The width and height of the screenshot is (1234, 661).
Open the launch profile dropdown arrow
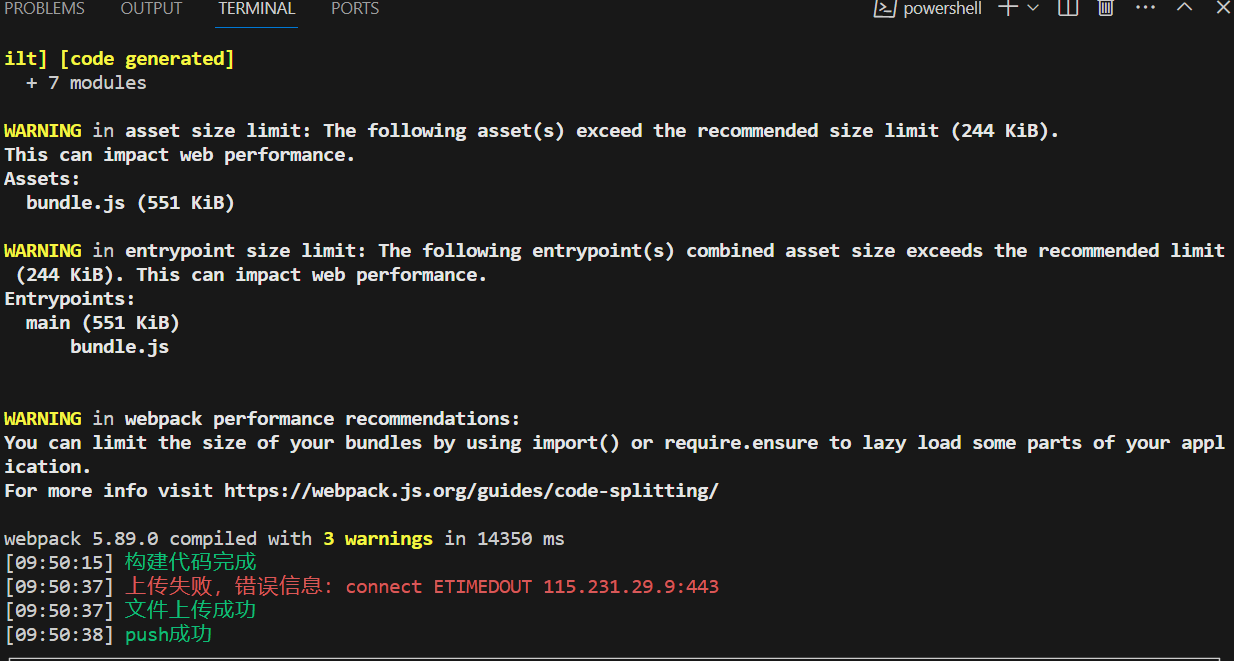[x=1033, y=8]
